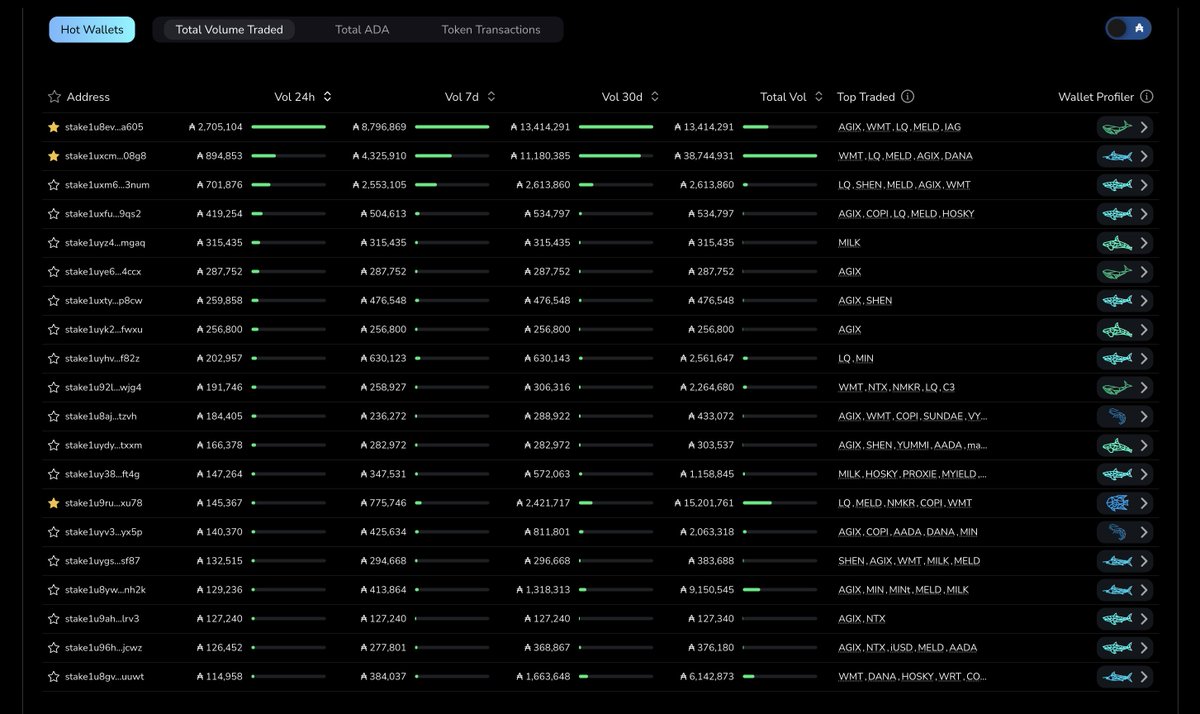
Task: Click Total Vol value ₳ 15,201,761
Action: coord(705,503)
